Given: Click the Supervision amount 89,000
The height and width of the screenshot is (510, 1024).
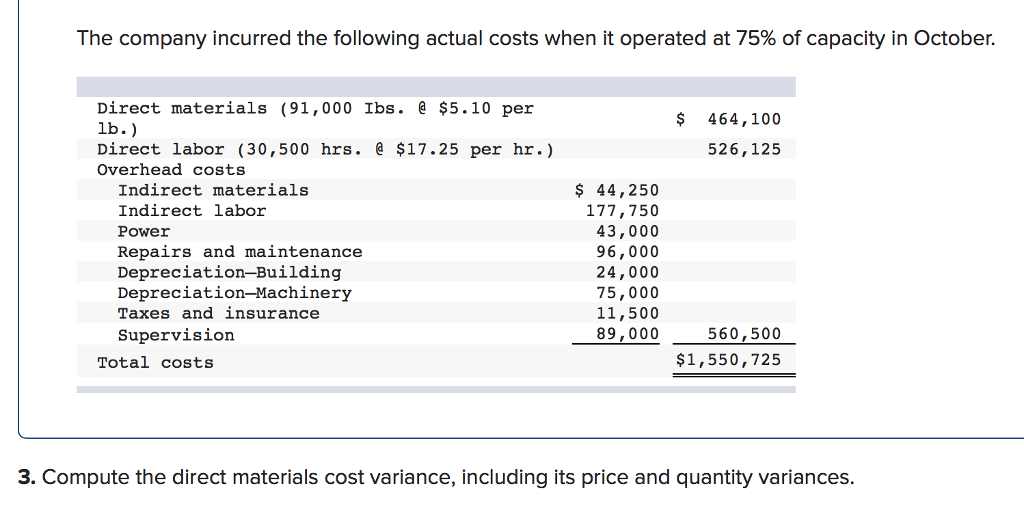Looking at the screenshot, I should point(628,334).
